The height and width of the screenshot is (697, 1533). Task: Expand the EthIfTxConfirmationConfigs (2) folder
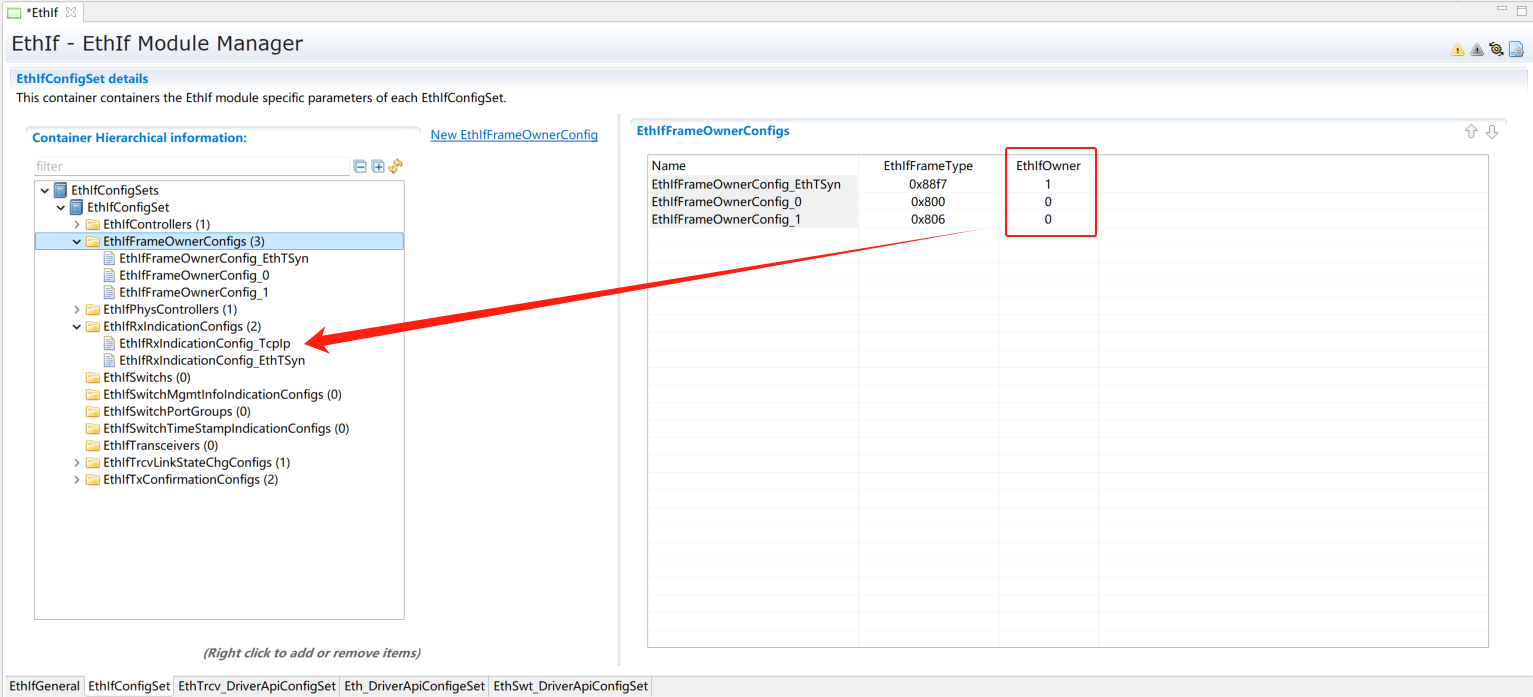(x=77, y=479)
